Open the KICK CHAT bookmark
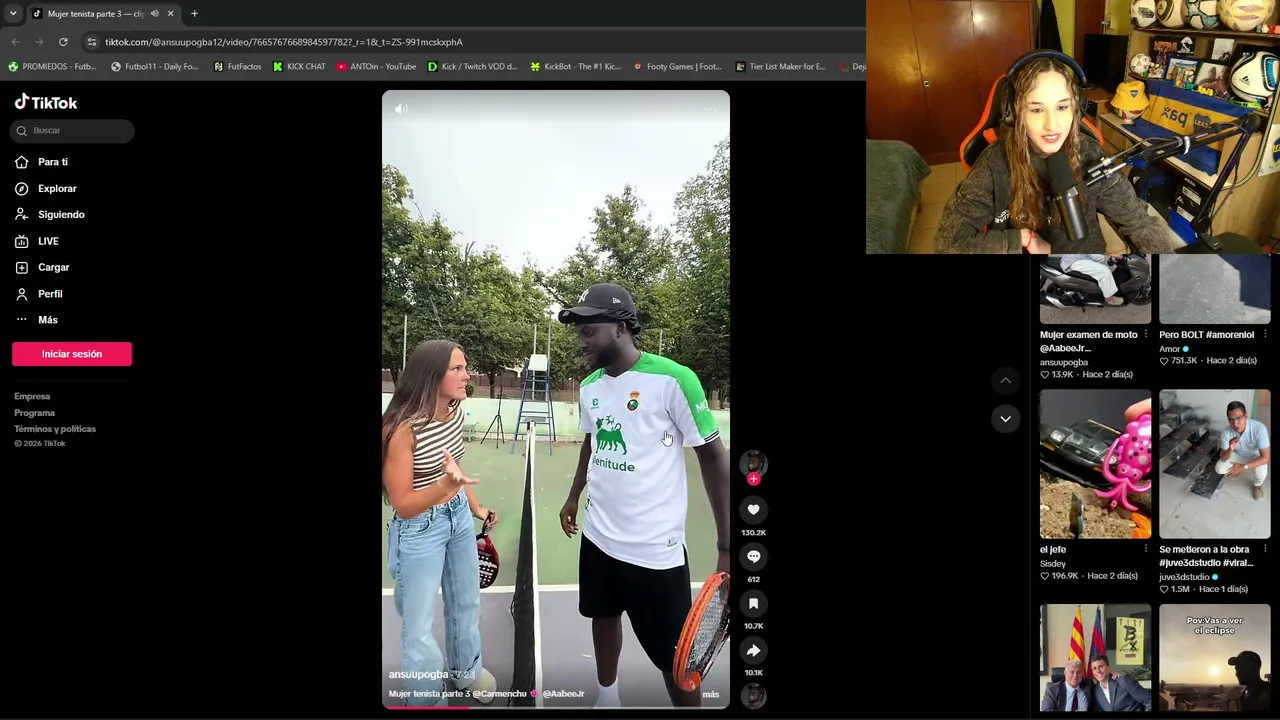 pos(299,67)
